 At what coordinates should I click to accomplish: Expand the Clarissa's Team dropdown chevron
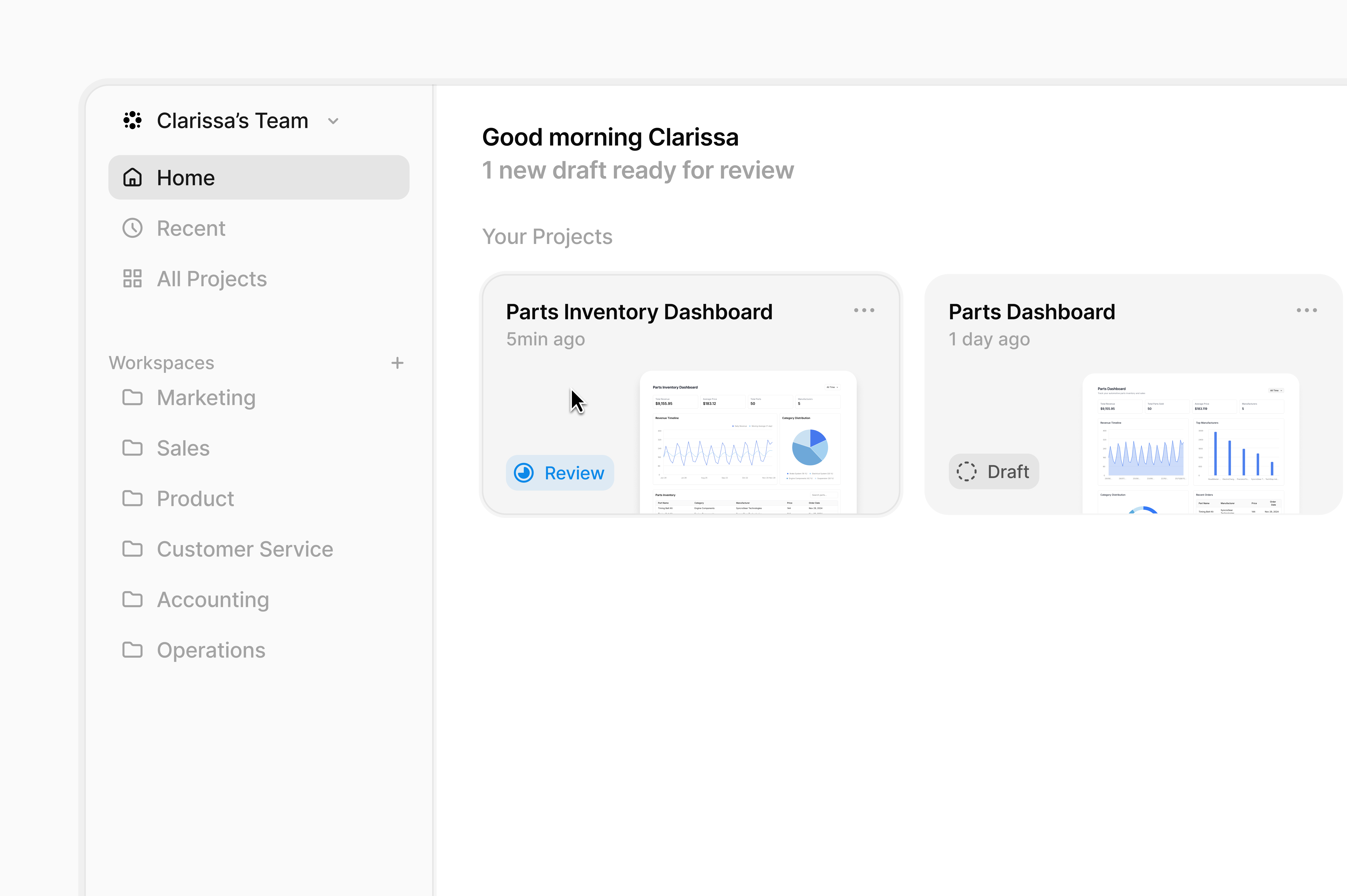click(x=333, y=121)
